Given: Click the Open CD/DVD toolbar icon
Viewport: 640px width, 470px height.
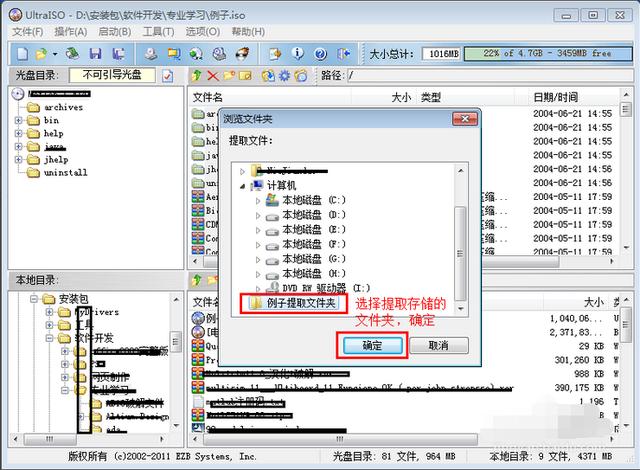Looking at the screenshot, I should click(72, 53).
